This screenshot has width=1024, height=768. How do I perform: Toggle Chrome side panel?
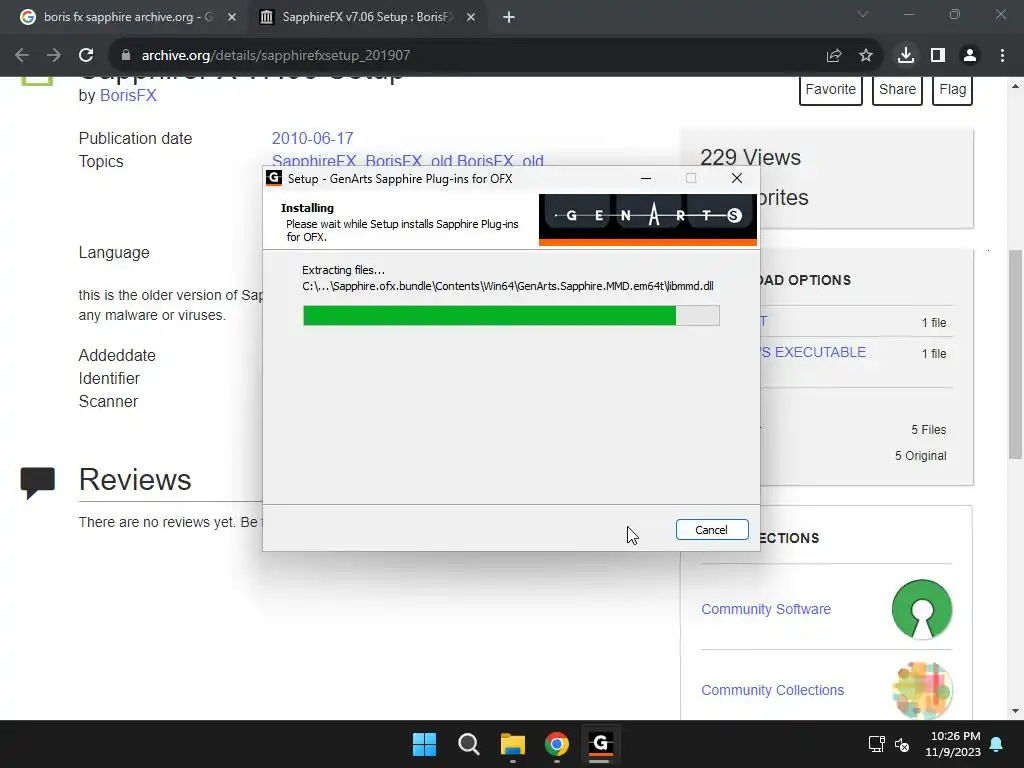pyautogui.click(x=938, y=56)
